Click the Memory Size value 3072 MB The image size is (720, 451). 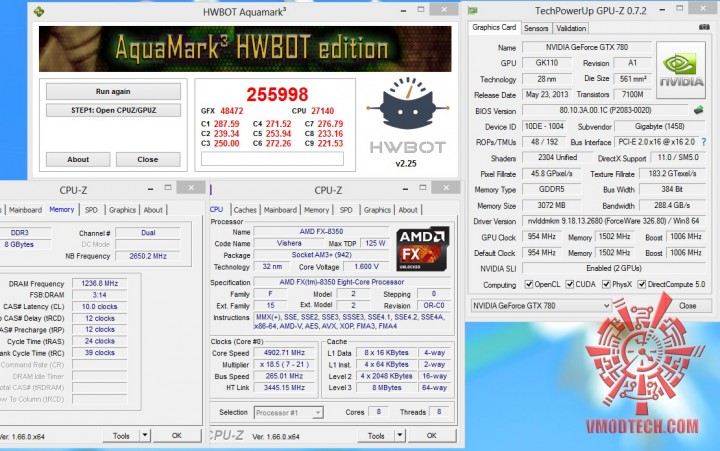pos(551,205)
